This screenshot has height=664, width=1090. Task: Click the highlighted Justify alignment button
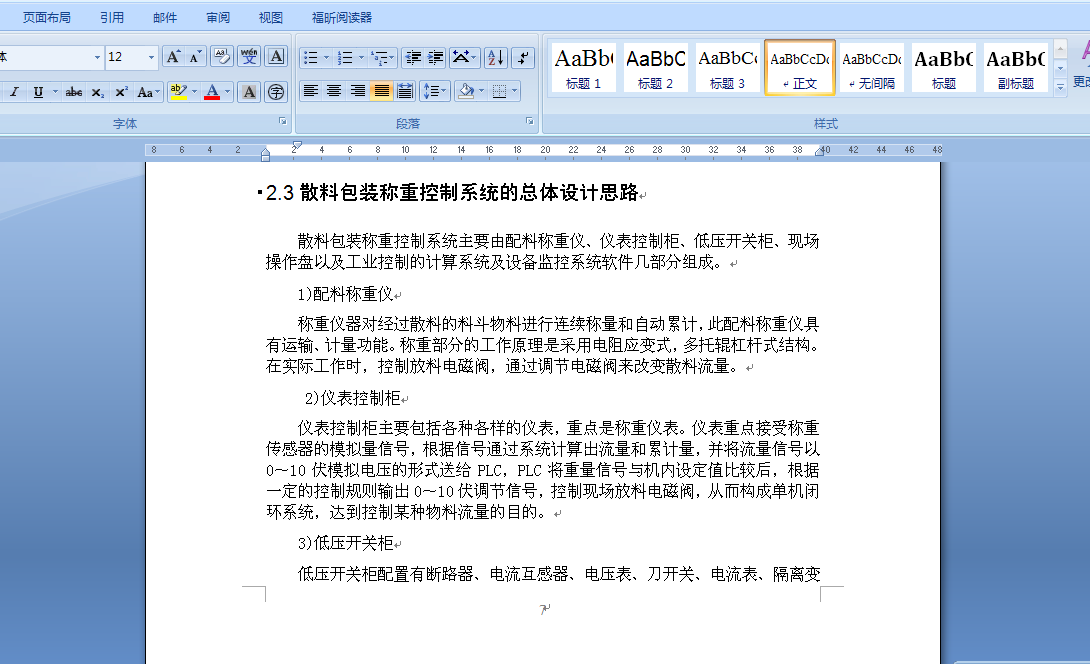point(381,91)
